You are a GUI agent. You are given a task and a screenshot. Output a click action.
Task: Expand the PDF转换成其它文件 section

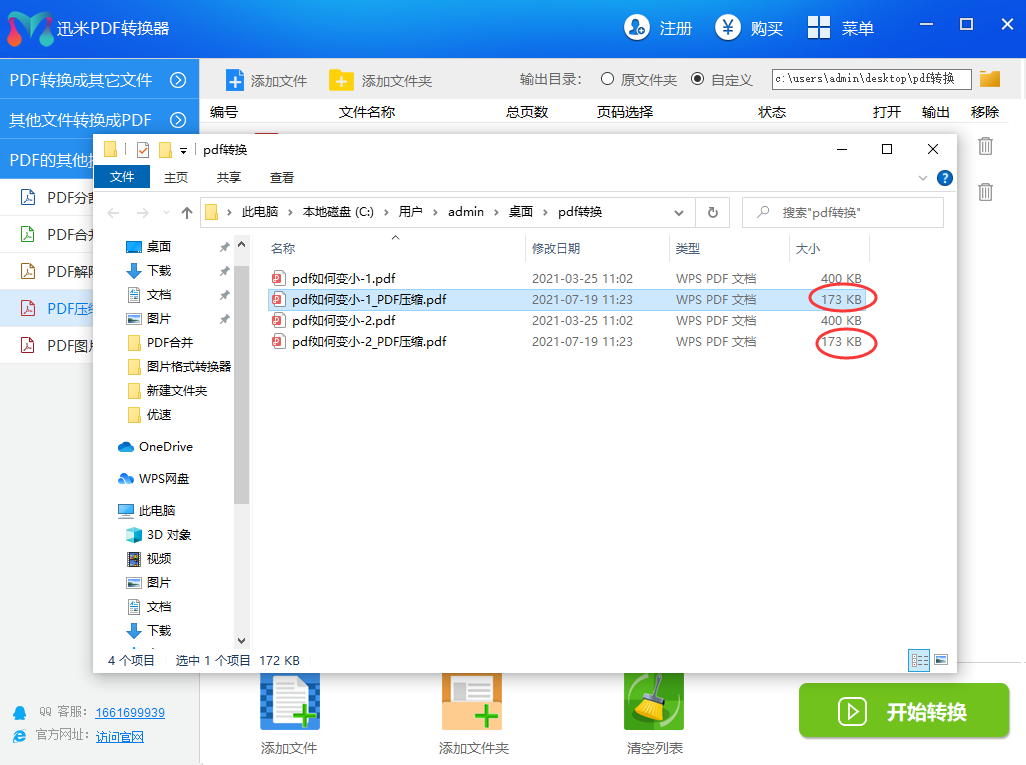178,80
